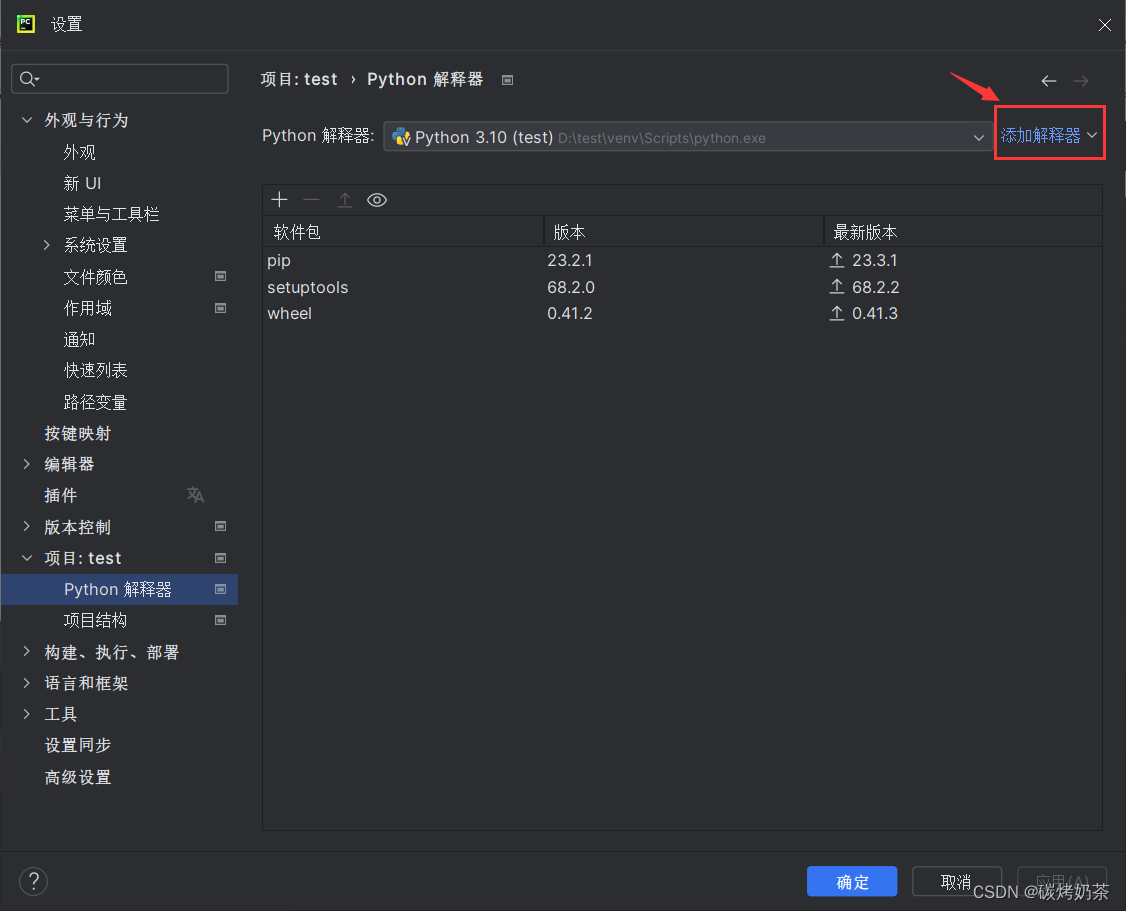The width and height of the screenshot is (1126, 911).
Task: Click the upgrade package arrow icon
Action: click(x=345, y=200)
